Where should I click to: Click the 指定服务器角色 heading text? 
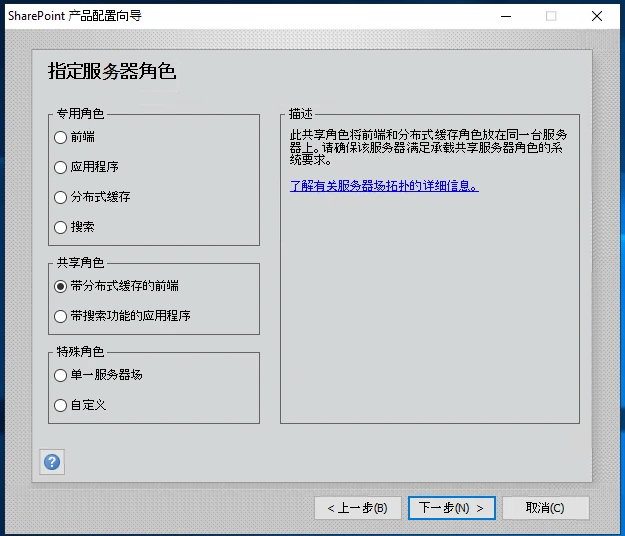112,71
